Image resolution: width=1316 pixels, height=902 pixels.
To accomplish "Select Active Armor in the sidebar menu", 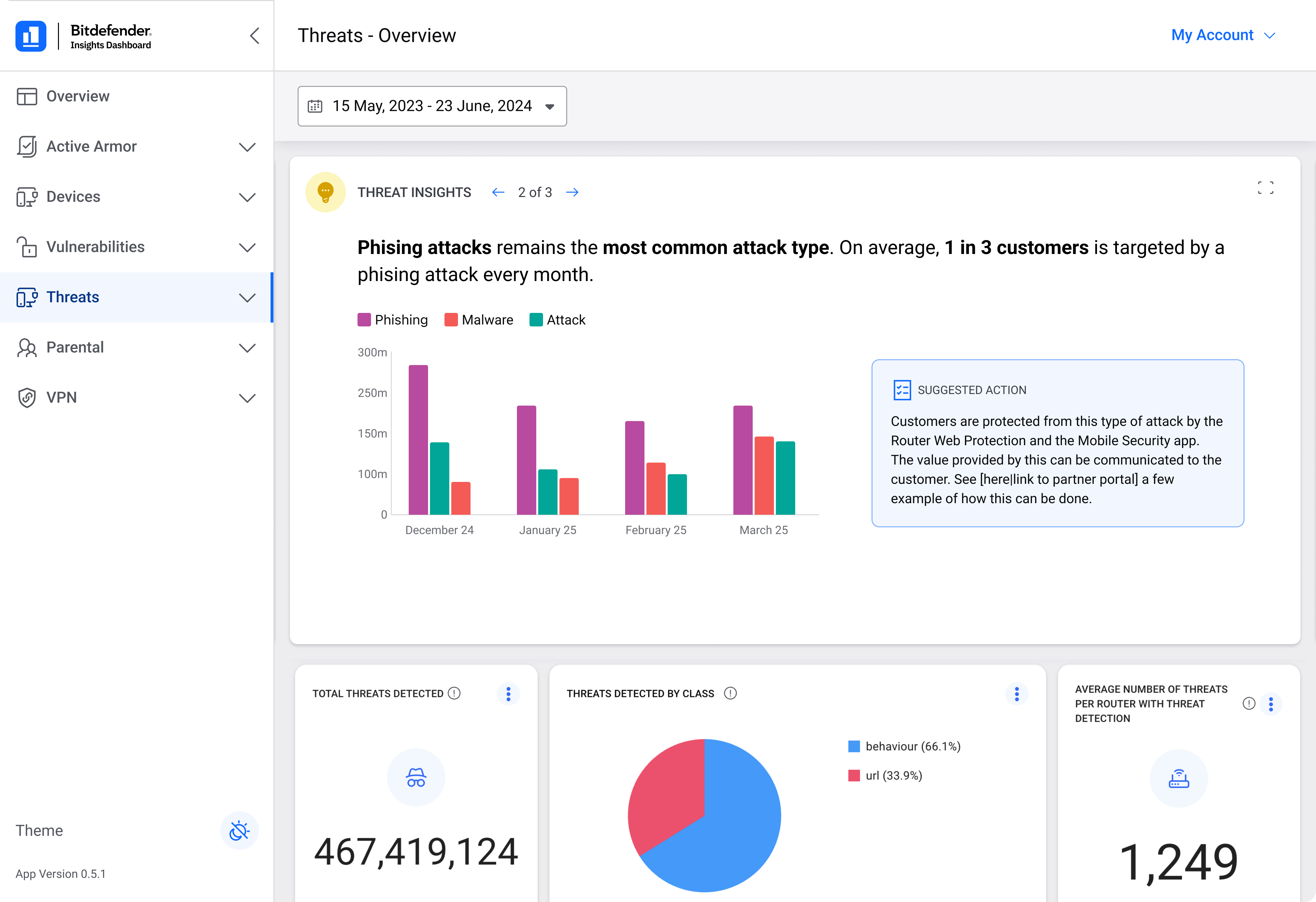I will coord(137,146).
